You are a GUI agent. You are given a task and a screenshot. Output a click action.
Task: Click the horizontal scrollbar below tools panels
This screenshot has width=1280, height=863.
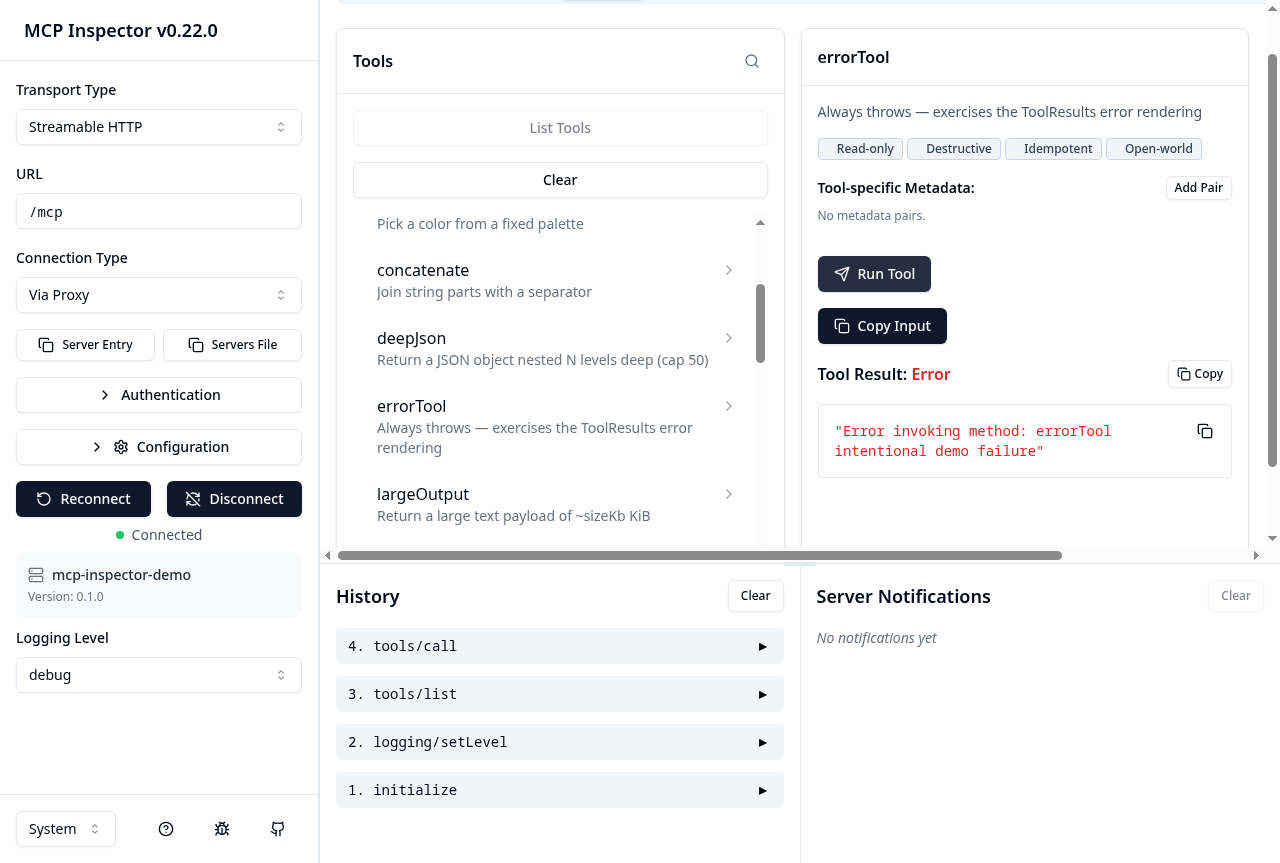pyautogui.click(x=700, y=555)
